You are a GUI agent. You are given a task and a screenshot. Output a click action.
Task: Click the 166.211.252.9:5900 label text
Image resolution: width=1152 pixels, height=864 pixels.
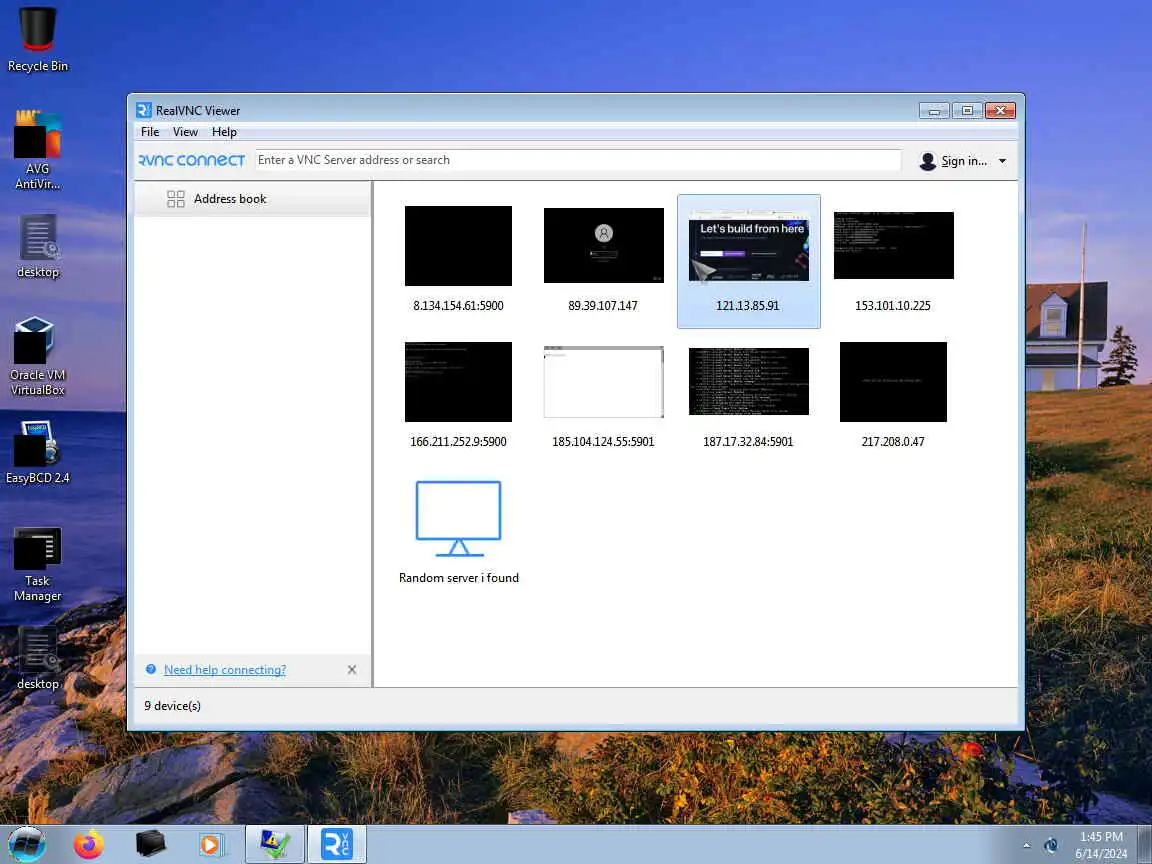coord(458,442)
